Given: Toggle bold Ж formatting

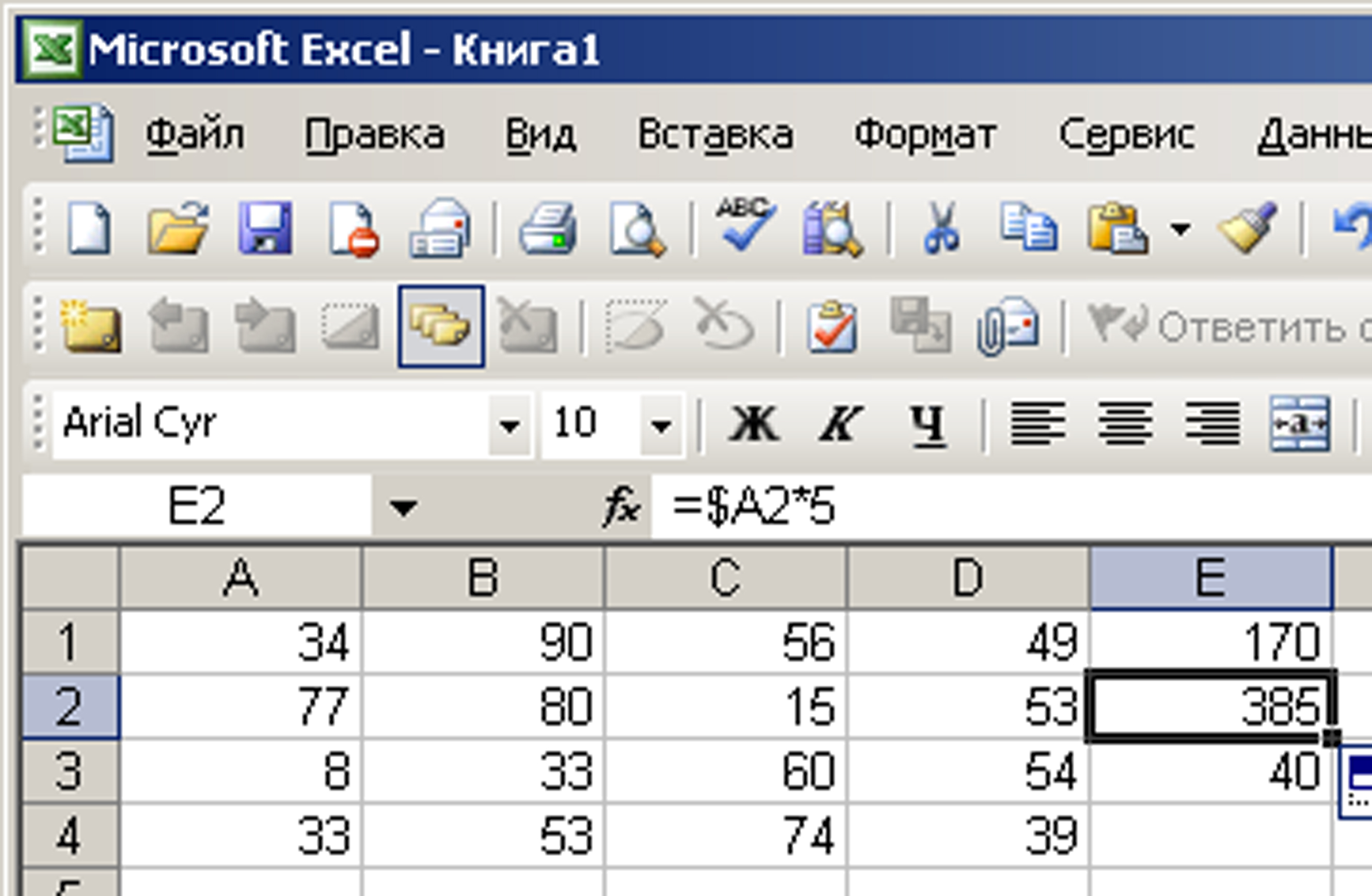Looking at the screenshot, I should click(x=754, y=425).
